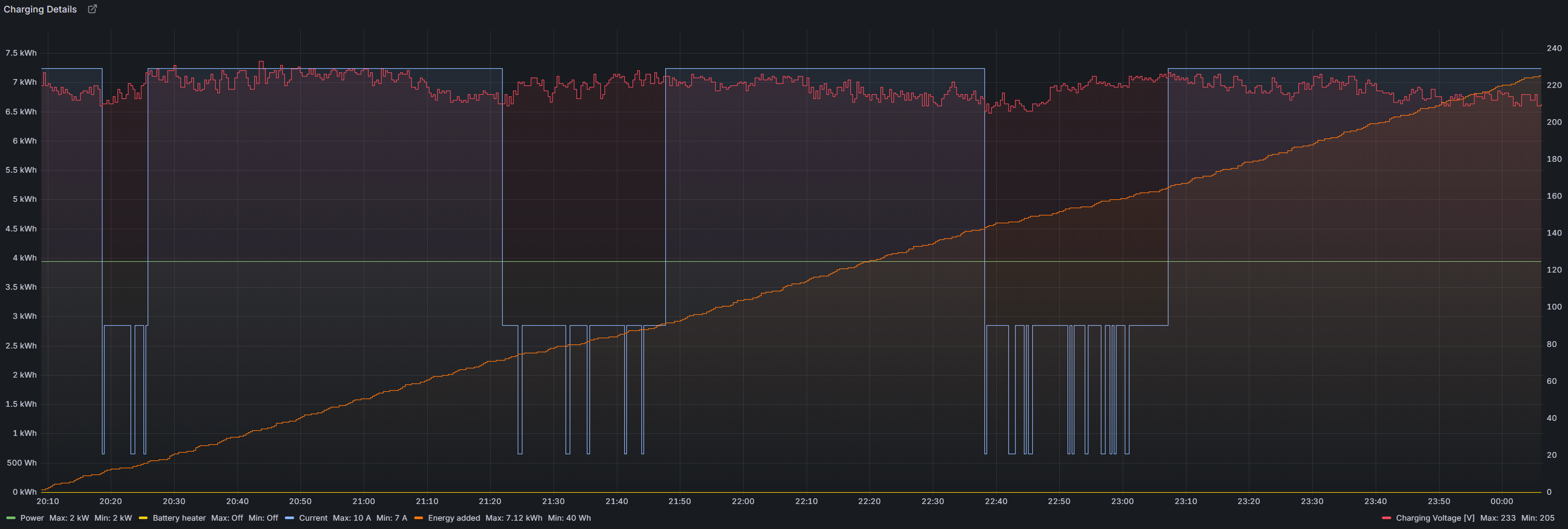Click the "220" right axis label
Screen dimensions: 1568x529
click(1554, 85)
